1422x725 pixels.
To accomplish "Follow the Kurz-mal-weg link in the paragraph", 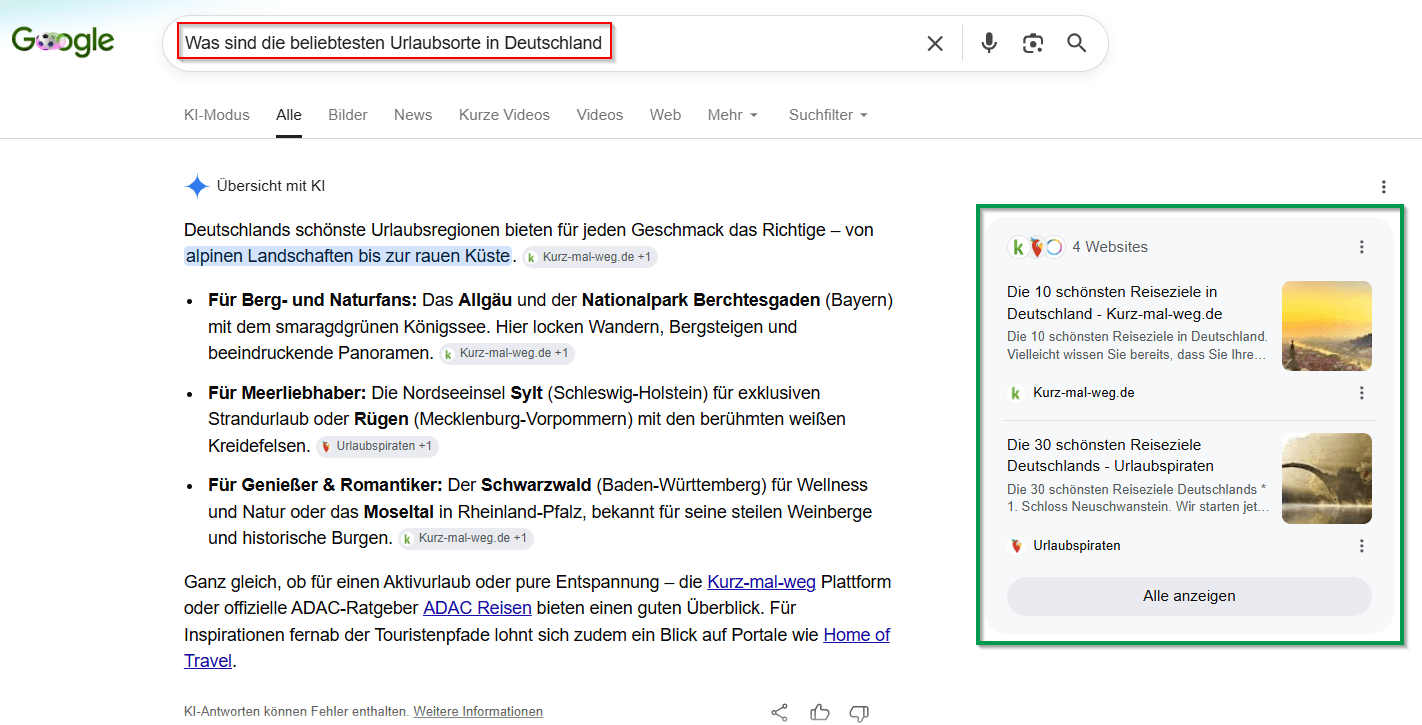I will (x=761, y=582).
